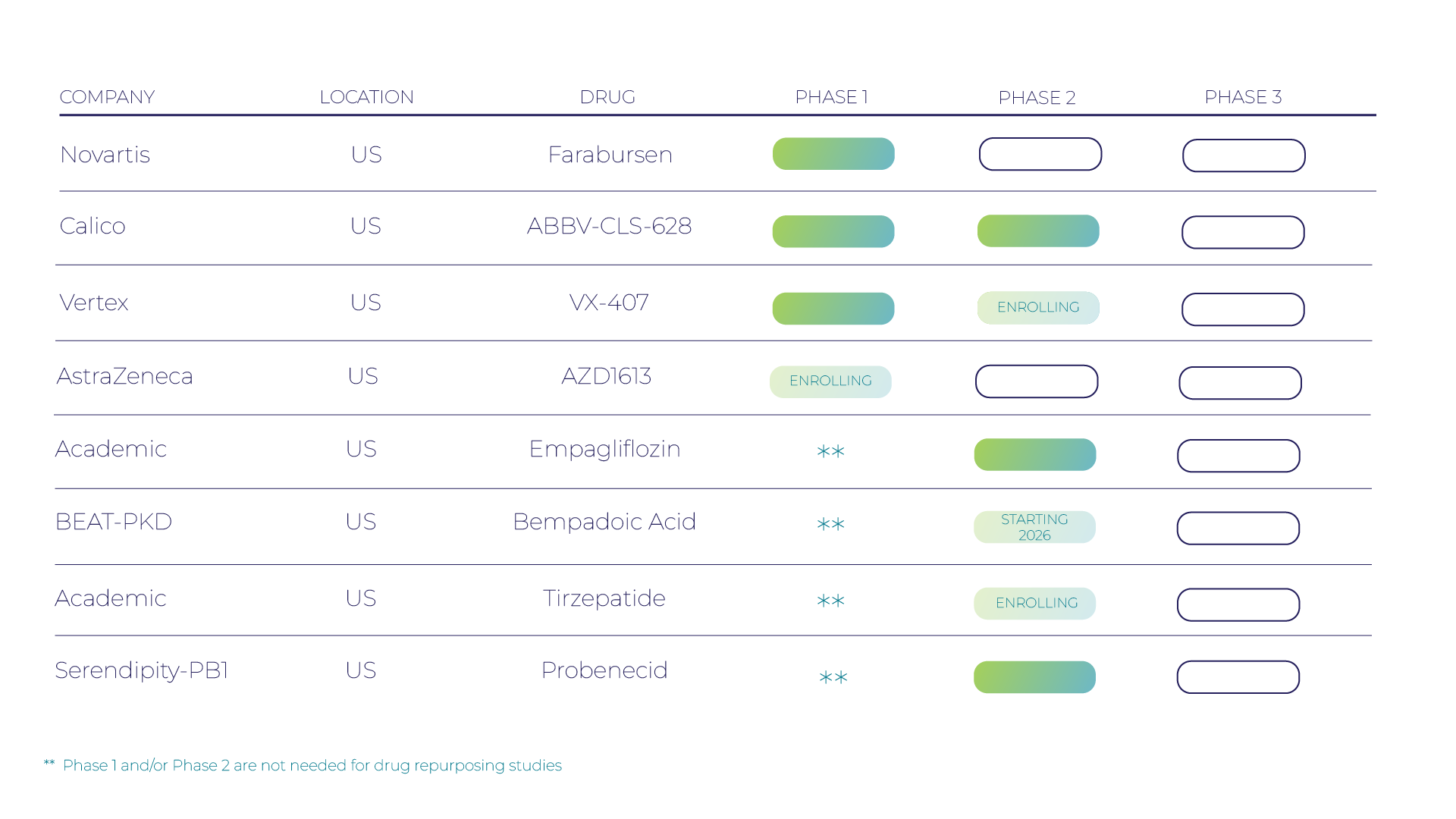This screenshot has height=819, width=1456.
Task: Click the empty Phase 3 pill for Novartis
Action: pyautogui.click(x=1244, y=155)
